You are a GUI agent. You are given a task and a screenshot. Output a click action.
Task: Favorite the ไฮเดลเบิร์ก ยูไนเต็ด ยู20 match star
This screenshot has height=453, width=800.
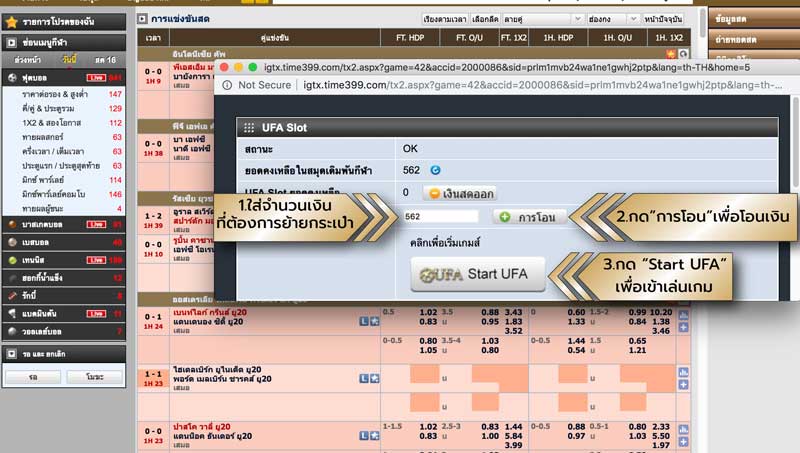[374, 379]
